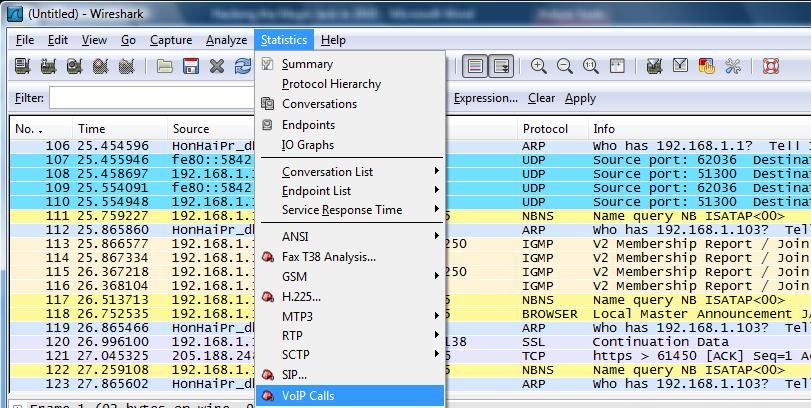Click the Filter: label button

click(29, 98)
